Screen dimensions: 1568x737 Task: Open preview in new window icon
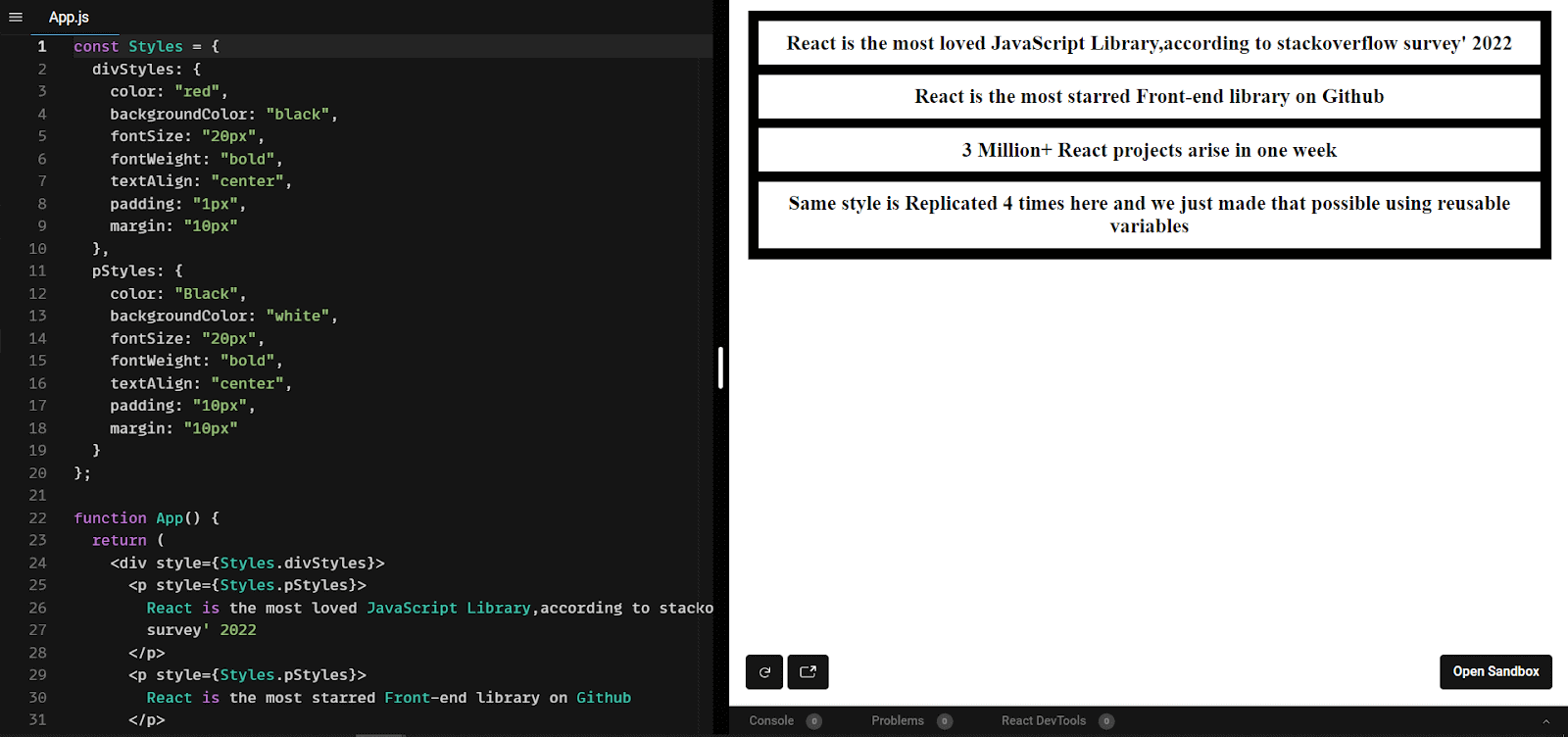[x=808, y=672]
